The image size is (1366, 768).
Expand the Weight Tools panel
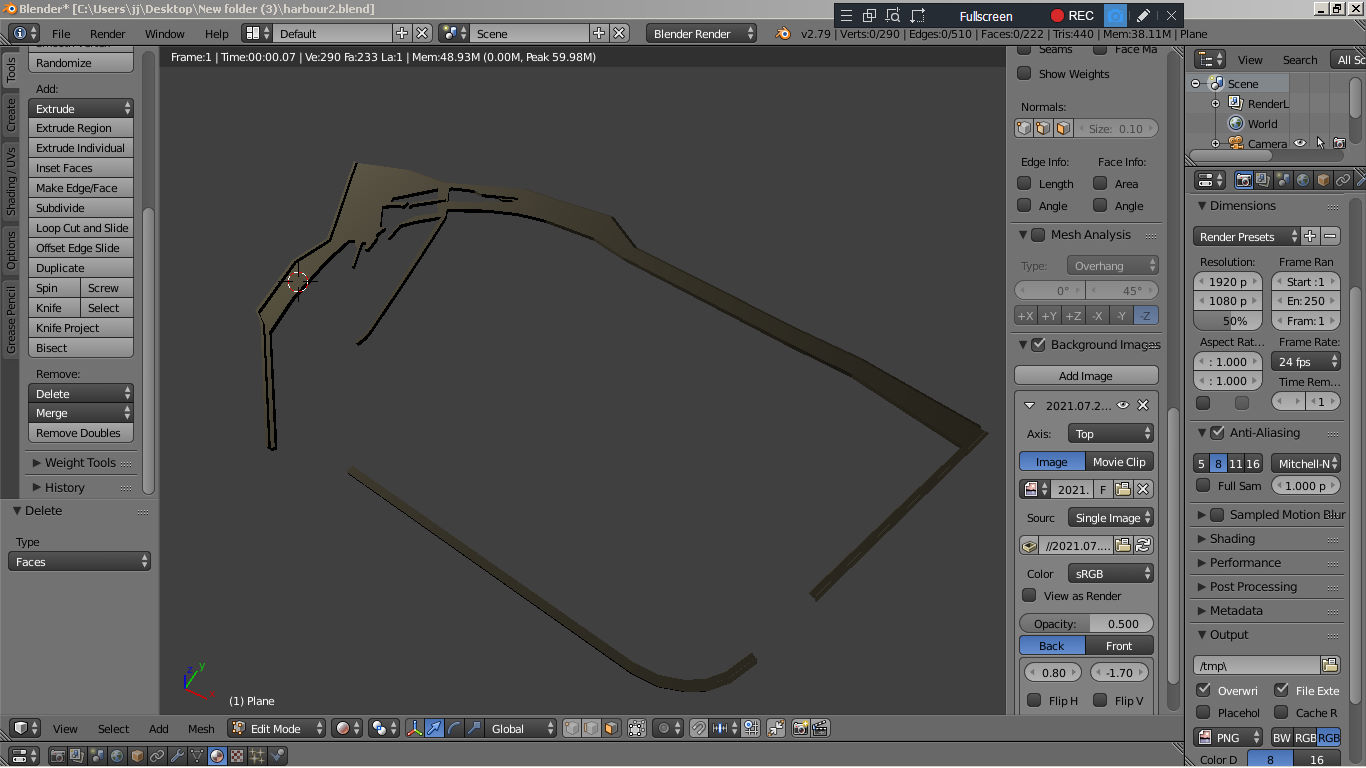pos(80,462)
